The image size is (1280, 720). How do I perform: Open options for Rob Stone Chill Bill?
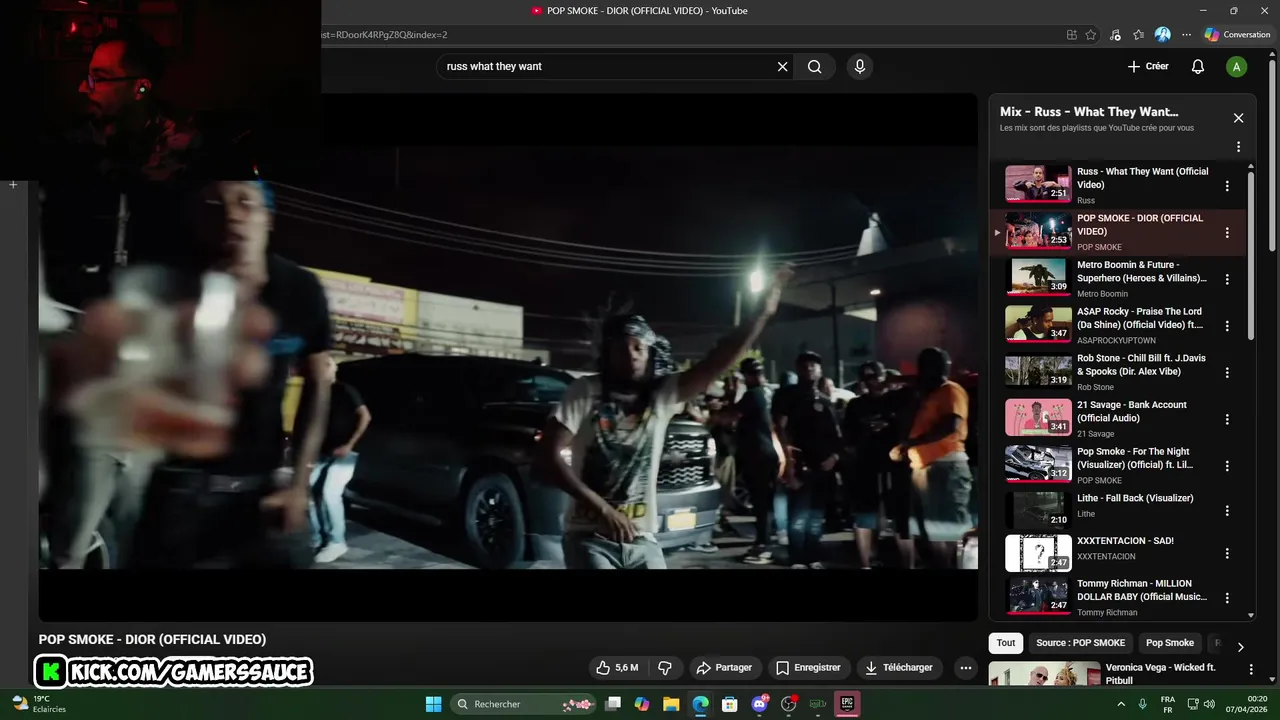coord(1227,372)
